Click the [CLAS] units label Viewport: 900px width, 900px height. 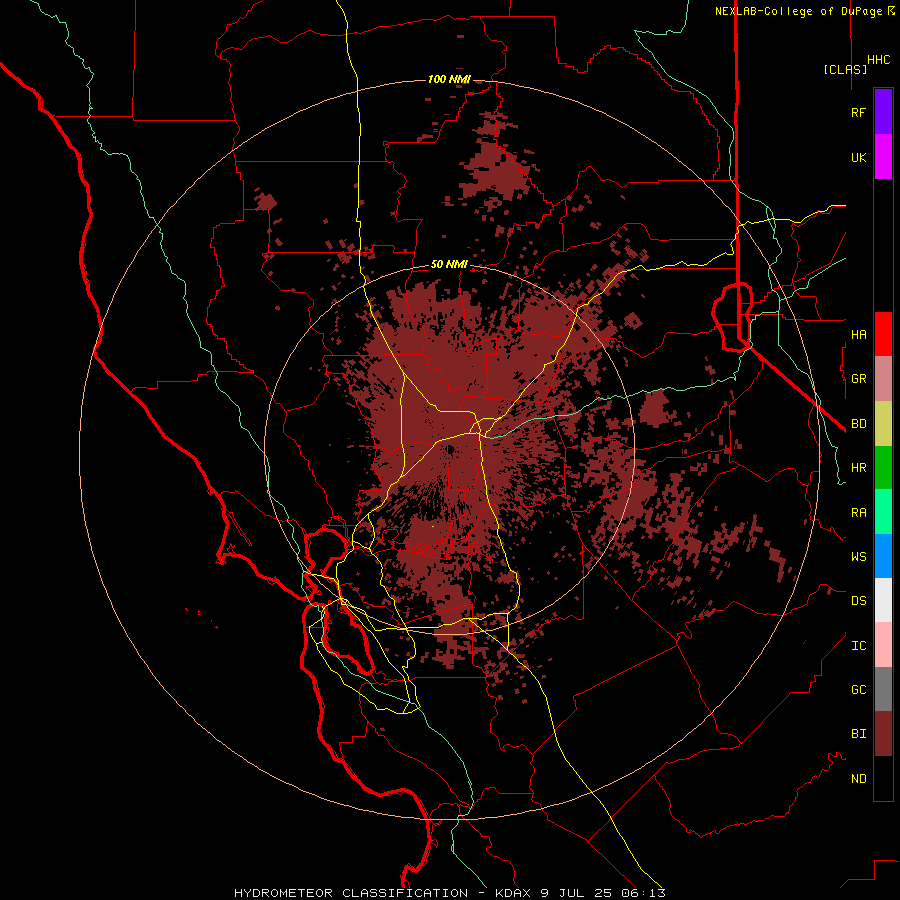click(845, 69)
